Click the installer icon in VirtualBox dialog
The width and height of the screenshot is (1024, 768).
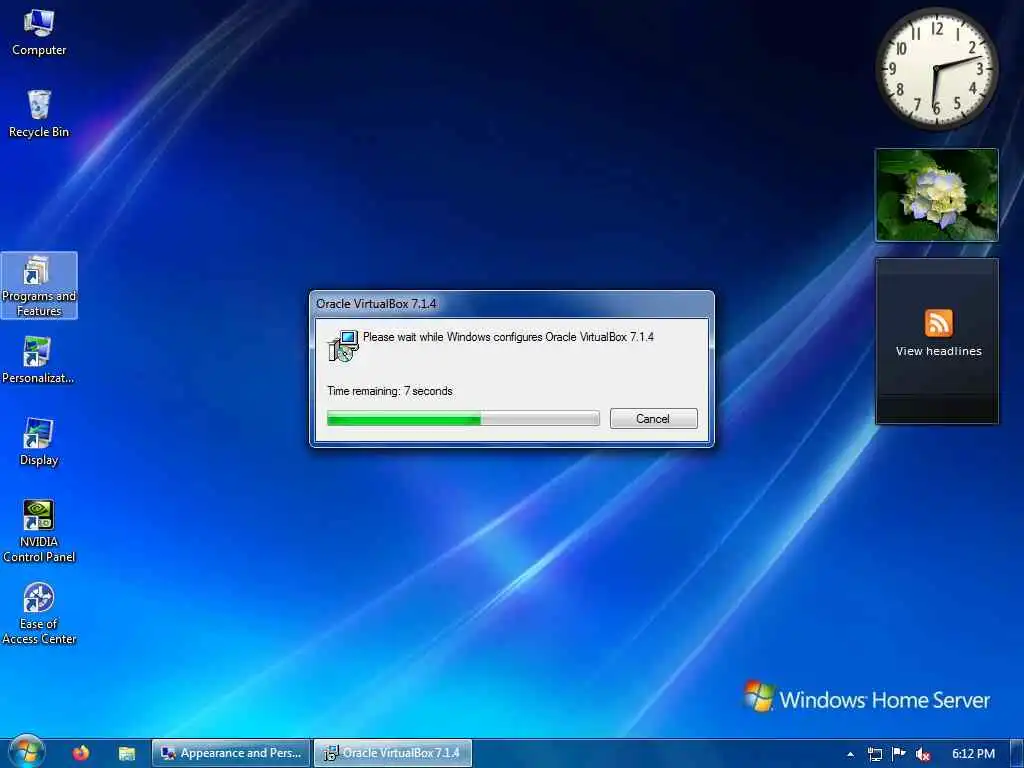coord(344,346)
